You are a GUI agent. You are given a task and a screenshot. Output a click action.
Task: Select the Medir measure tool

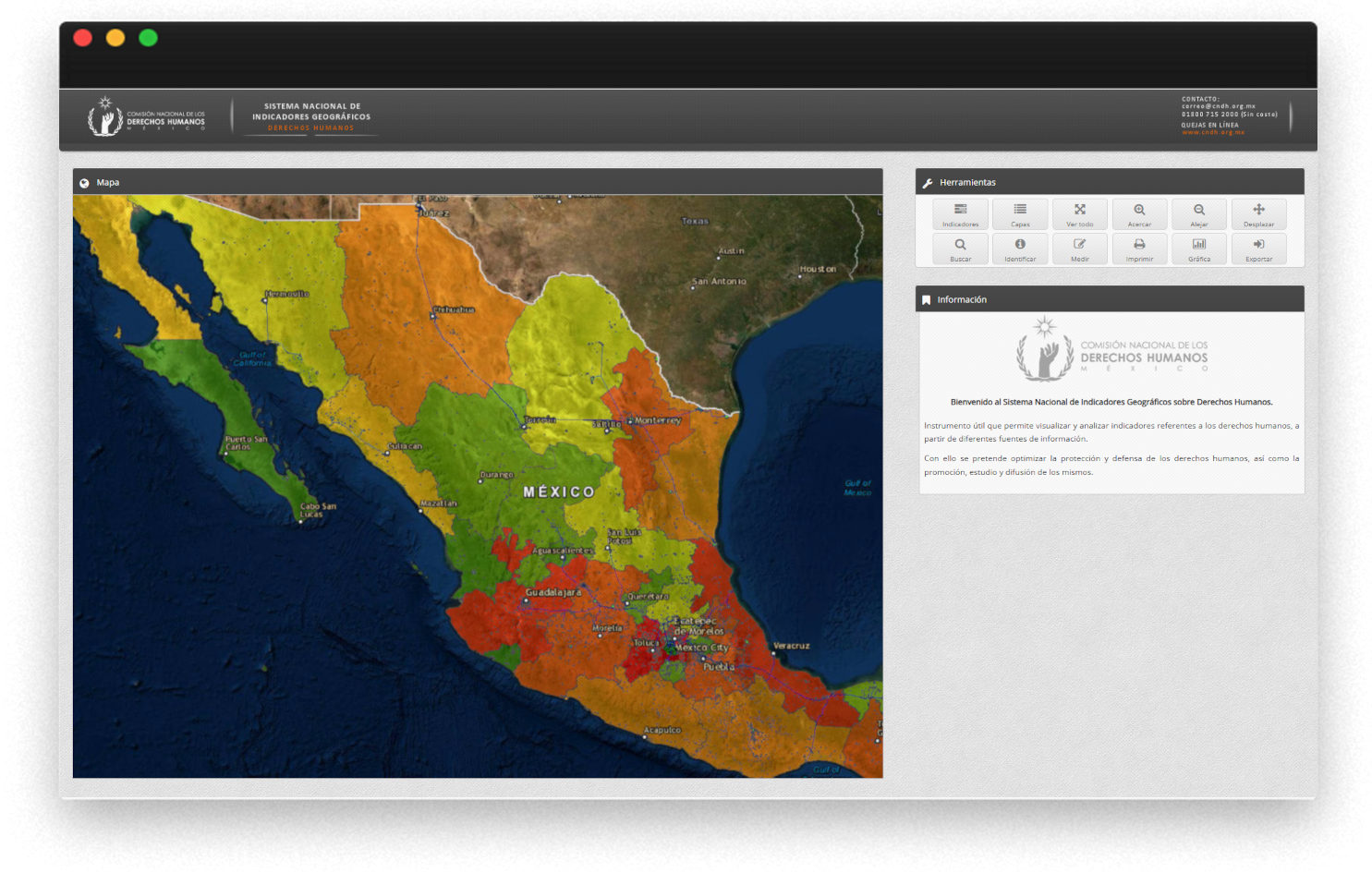click(1079, 249)
